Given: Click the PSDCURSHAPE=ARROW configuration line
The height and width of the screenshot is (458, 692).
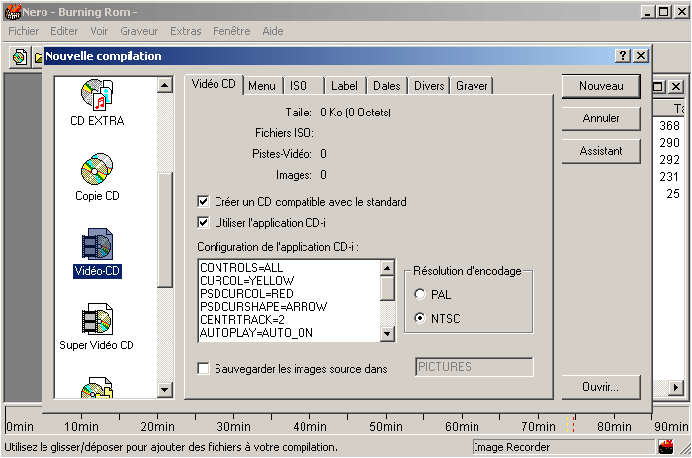Looking at the screenshot, I should (263, 307).
